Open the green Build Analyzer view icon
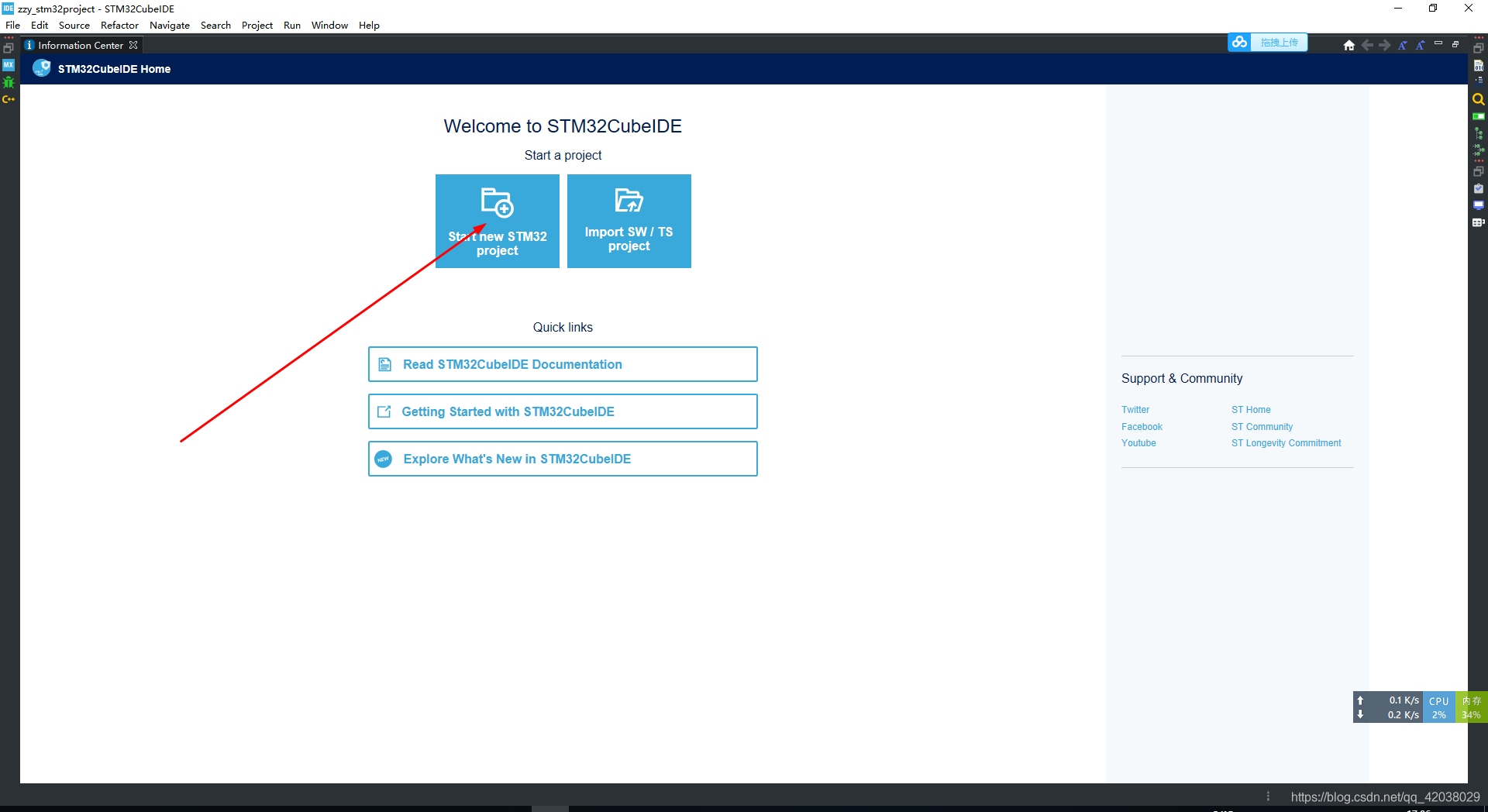 point(1479,116)
